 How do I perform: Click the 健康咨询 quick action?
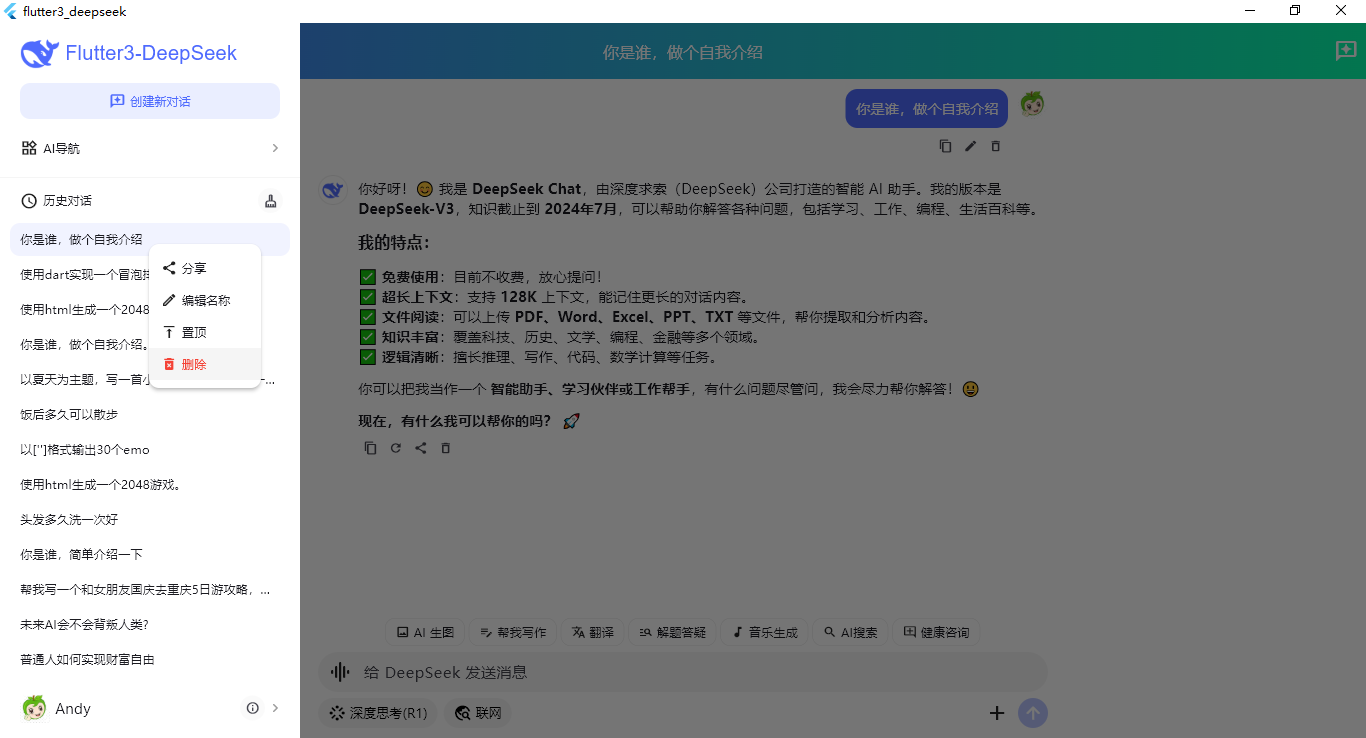tap(936, 632)
